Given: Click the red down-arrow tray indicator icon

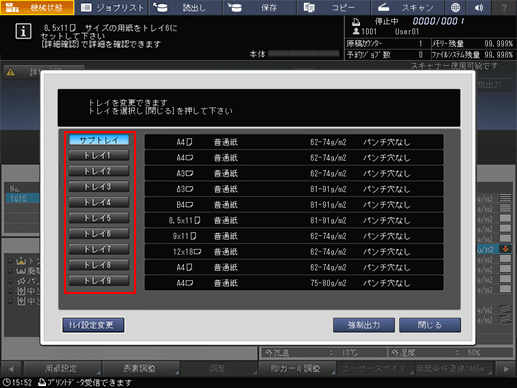Looking at the screenshot, I should tap(505, 249).
